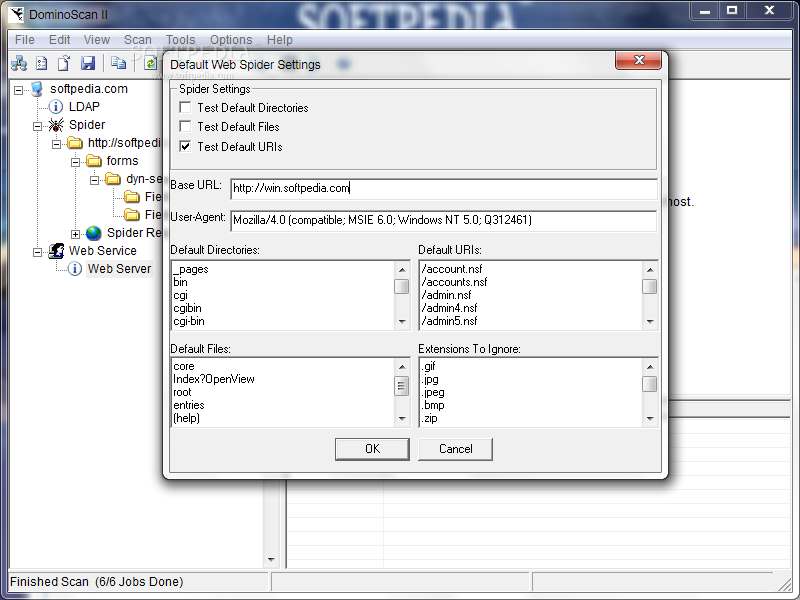Click Extensions To Ignore scrollbar down arrow
The width and height of the screenshot is (800, 600).
pyautogui.click(x=649, y=418)
